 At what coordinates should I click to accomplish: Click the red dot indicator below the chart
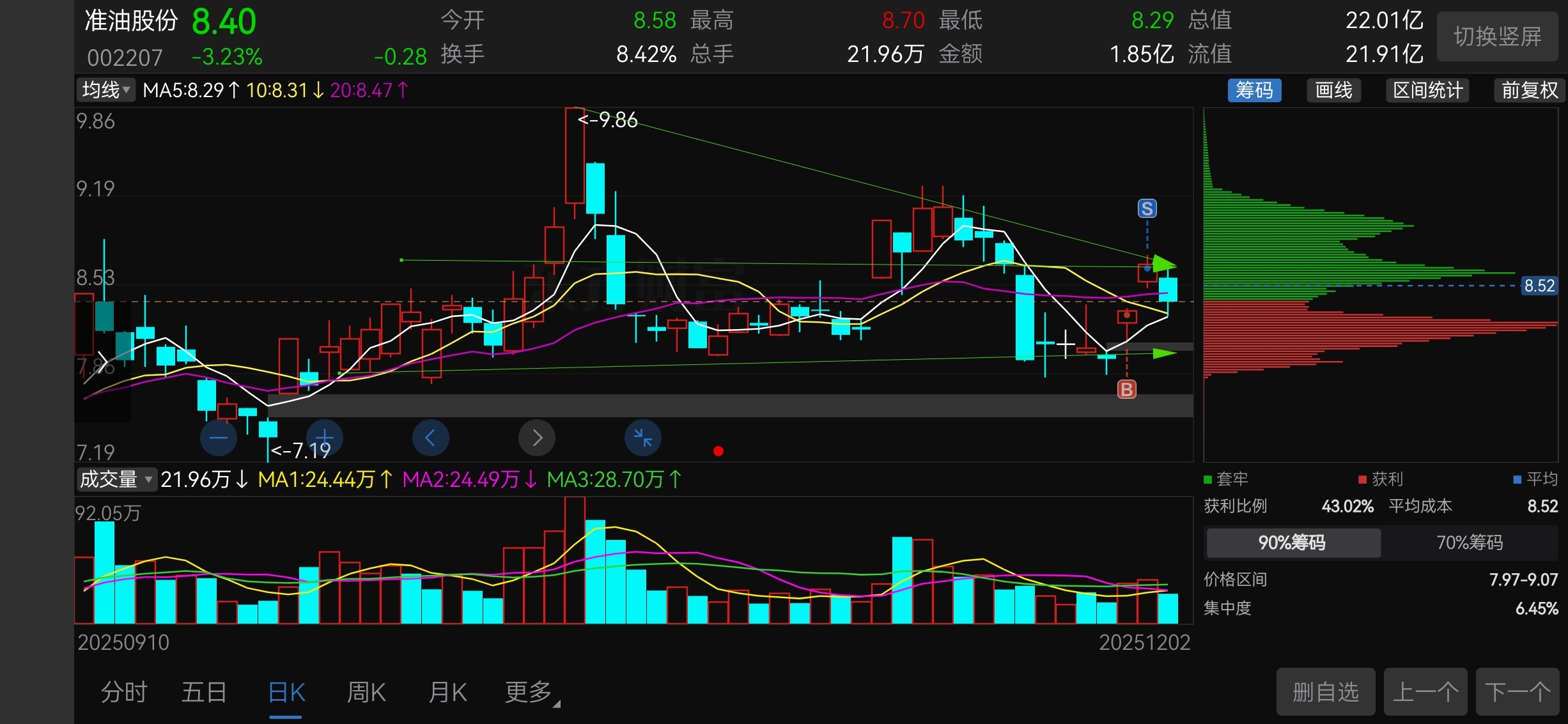click(x=718, y=451)
